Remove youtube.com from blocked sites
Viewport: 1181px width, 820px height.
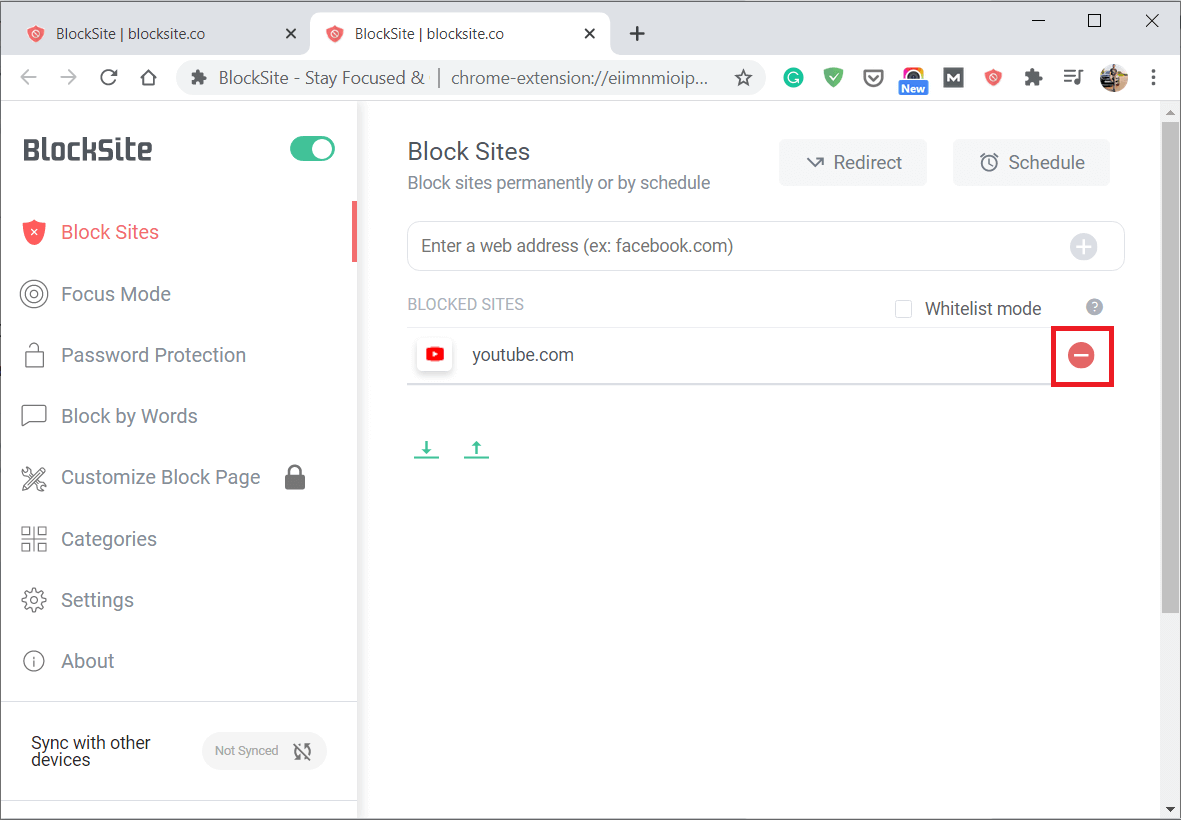click(x=1082, y=355)
